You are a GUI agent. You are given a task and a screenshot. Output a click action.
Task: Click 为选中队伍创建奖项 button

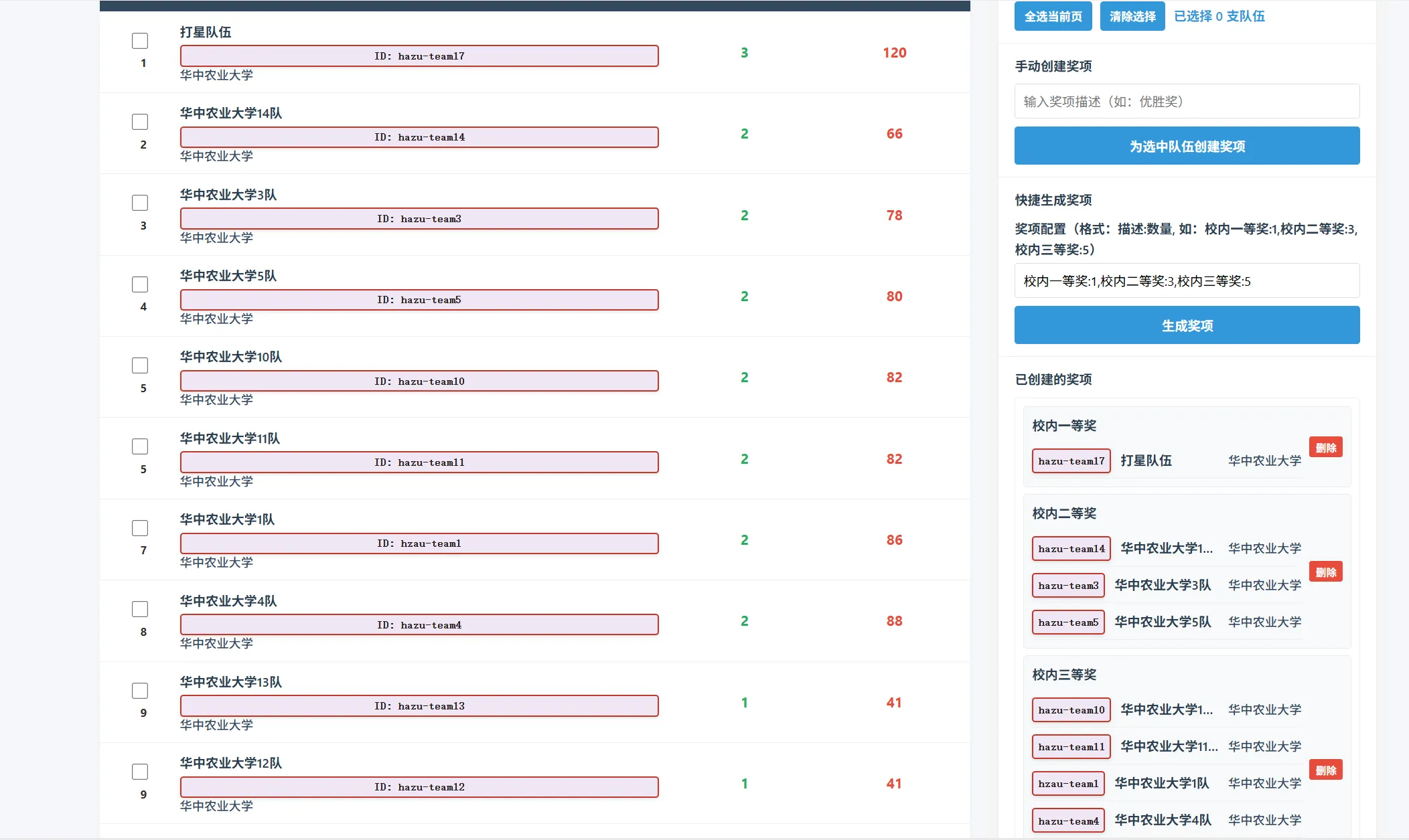pyautogui.click(x=1187, y=146)
